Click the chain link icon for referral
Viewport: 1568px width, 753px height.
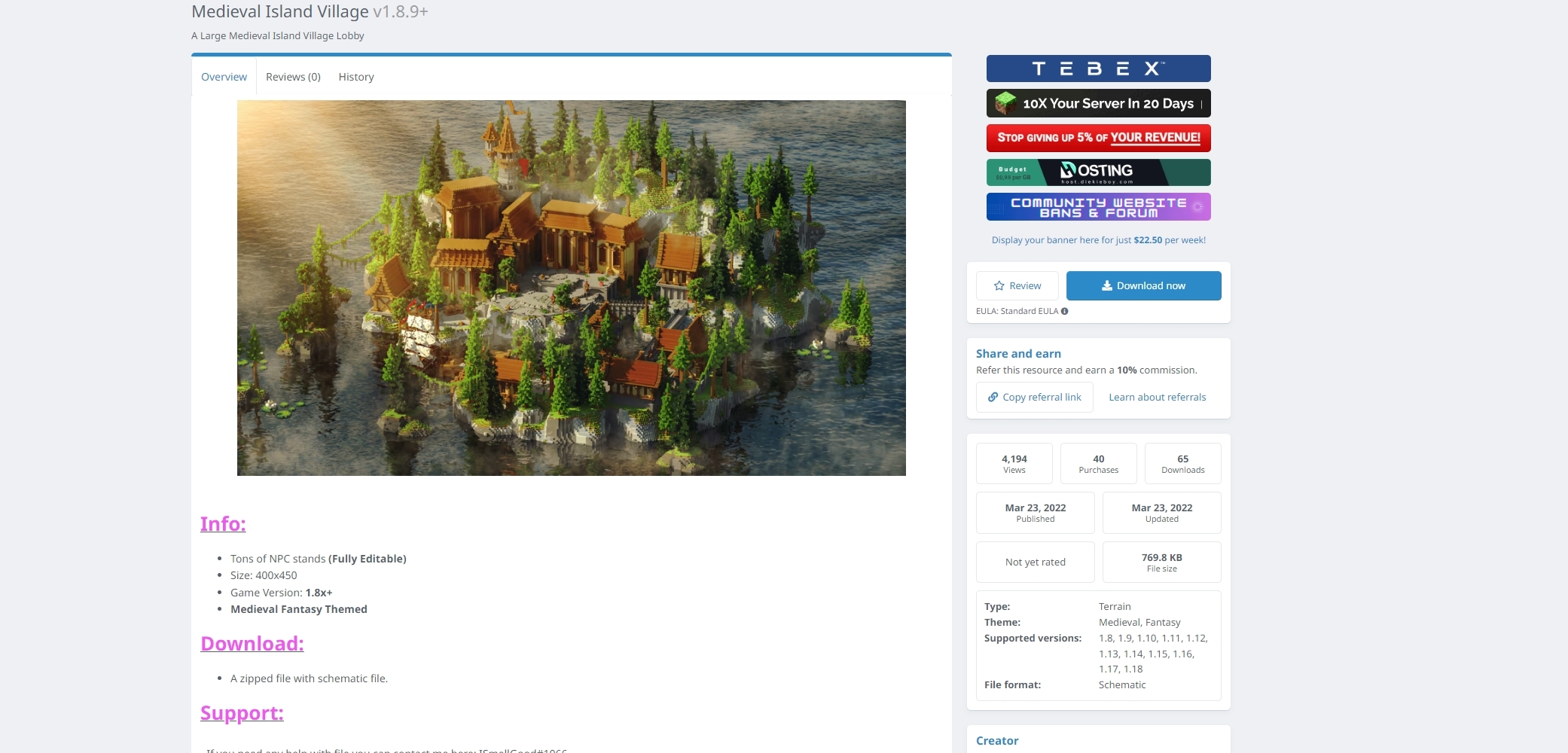(993, 398)
